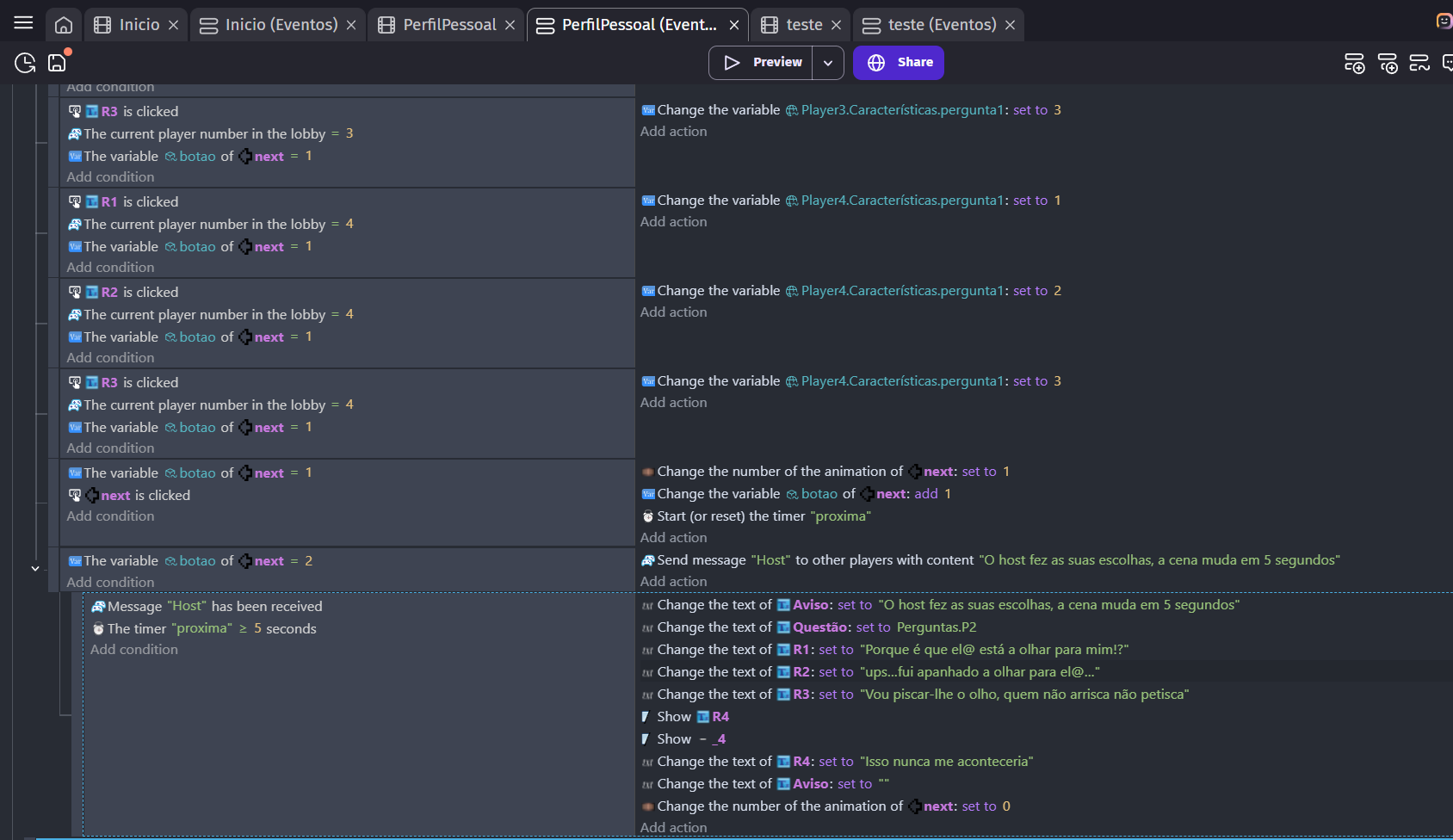Screen dimensions: 1453x840
Task: Open the PerfilPessoal scene tab
Action: [448, 25]
